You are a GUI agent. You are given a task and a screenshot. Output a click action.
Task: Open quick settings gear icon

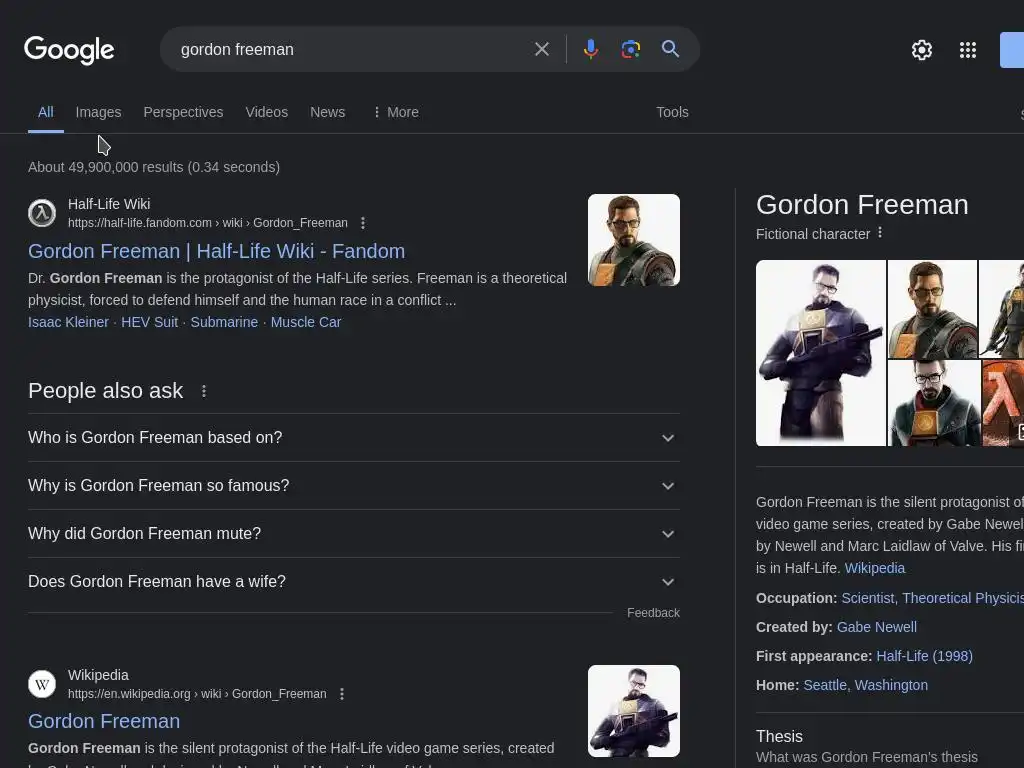point(921,50)
